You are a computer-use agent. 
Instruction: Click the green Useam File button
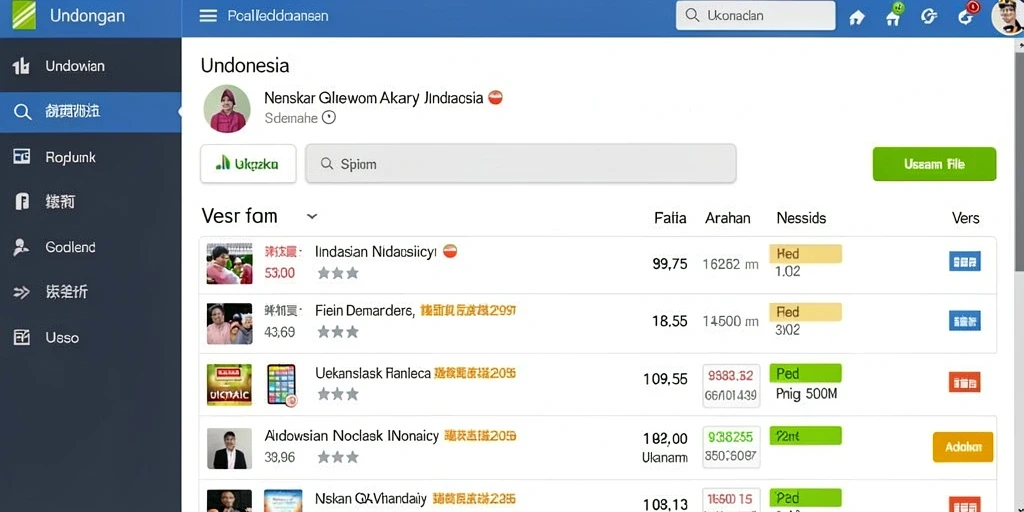pos(934,164)
